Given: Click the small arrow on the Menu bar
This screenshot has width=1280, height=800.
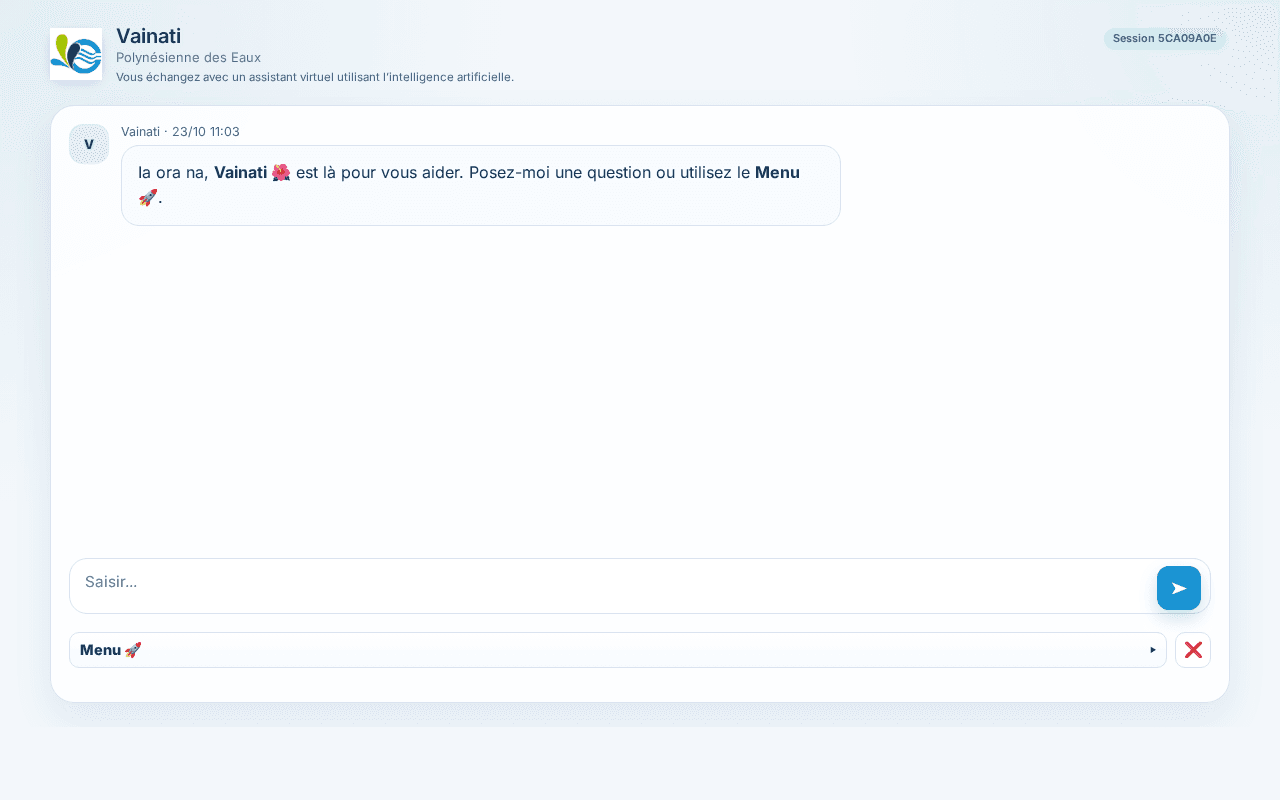Looking at the screenshot, I should pyautogui.click(x=1153, y=650).
